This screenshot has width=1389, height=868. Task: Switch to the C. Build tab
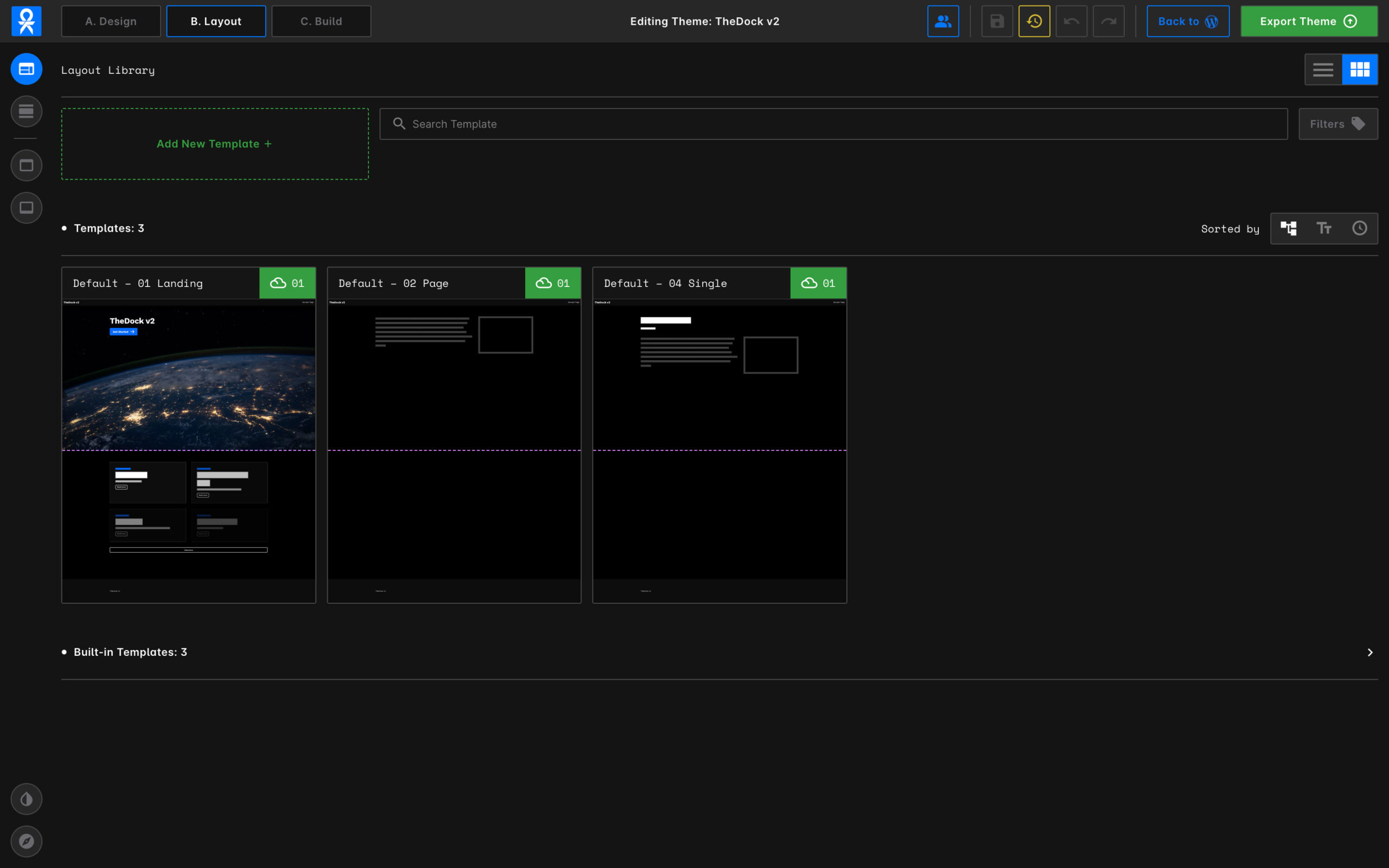[x=321, y=21]
